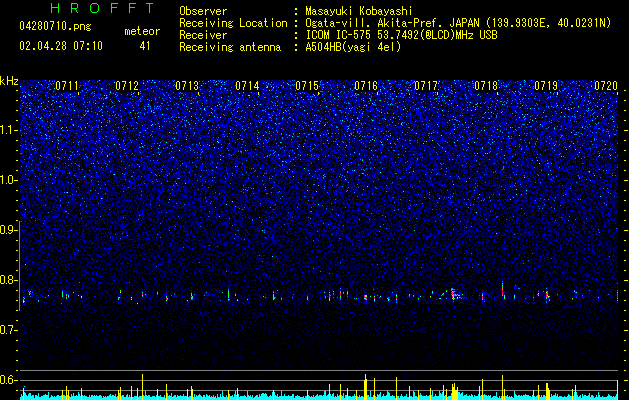Click the 1.0 kHz axis label
This screenshot has width=629, height=400.
tap(9, 180)
